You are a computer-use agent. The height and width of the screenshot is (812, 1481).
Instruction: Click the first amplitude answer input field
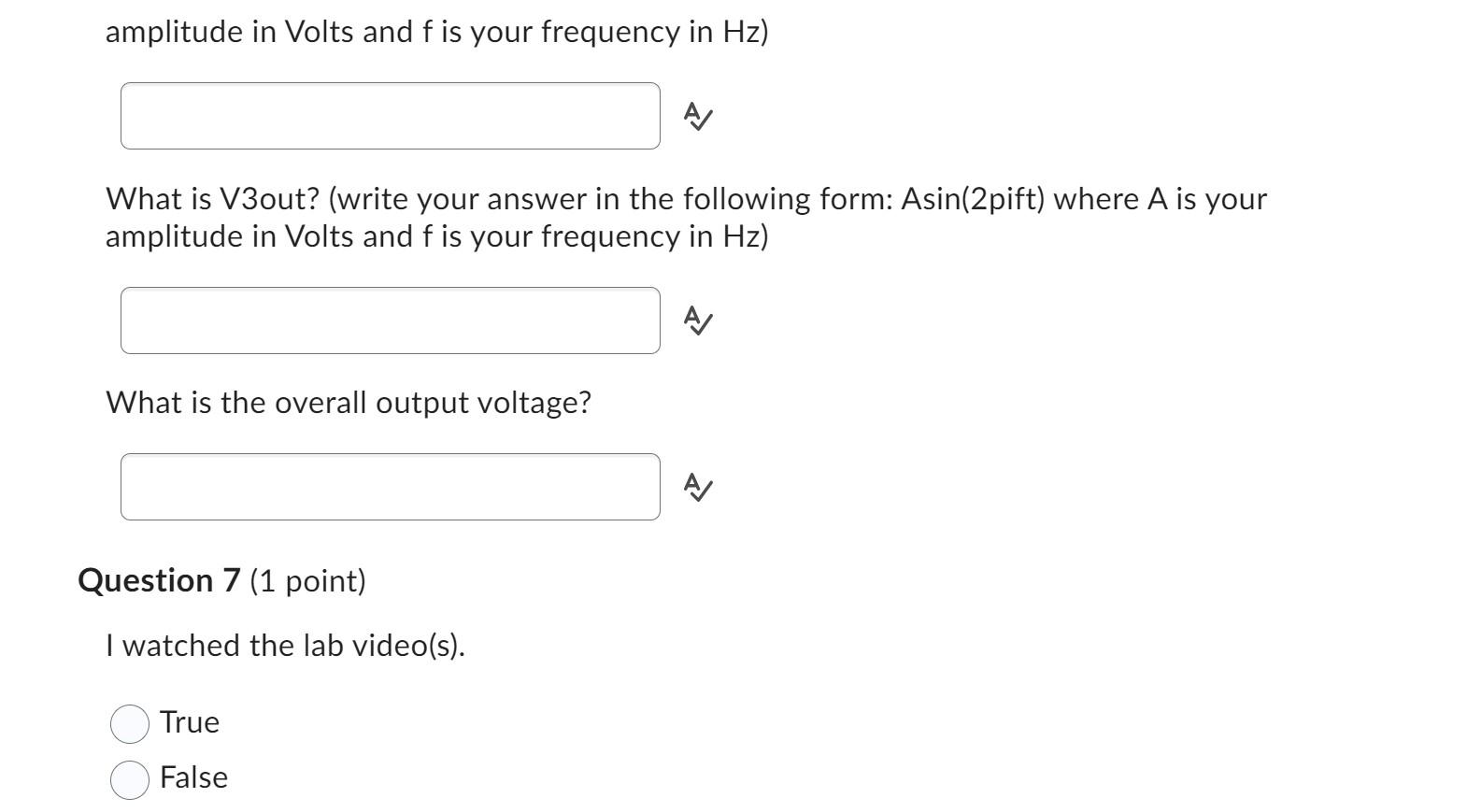390,116
